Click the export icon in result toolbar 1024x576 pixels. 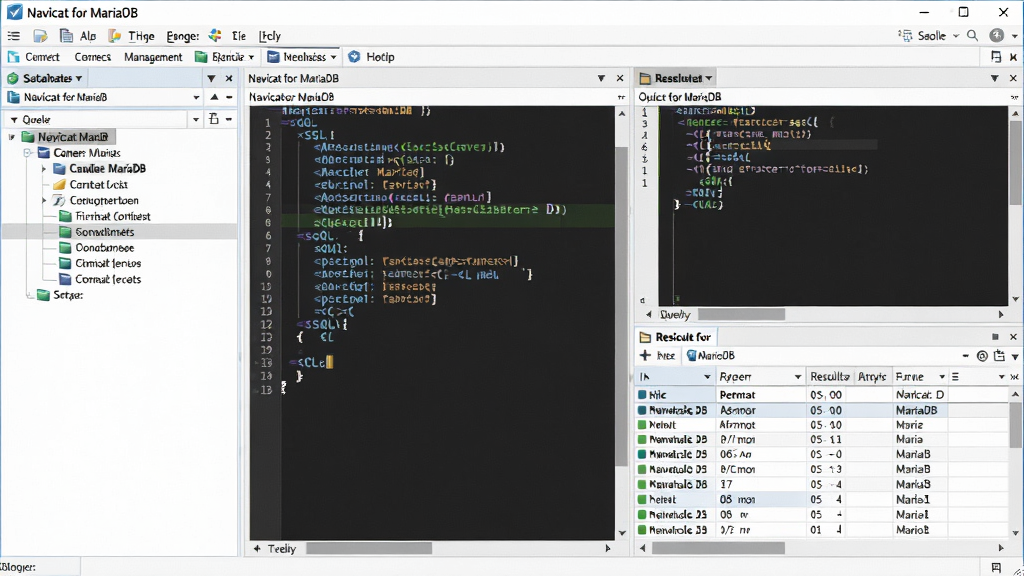click(x=999, y=356)
